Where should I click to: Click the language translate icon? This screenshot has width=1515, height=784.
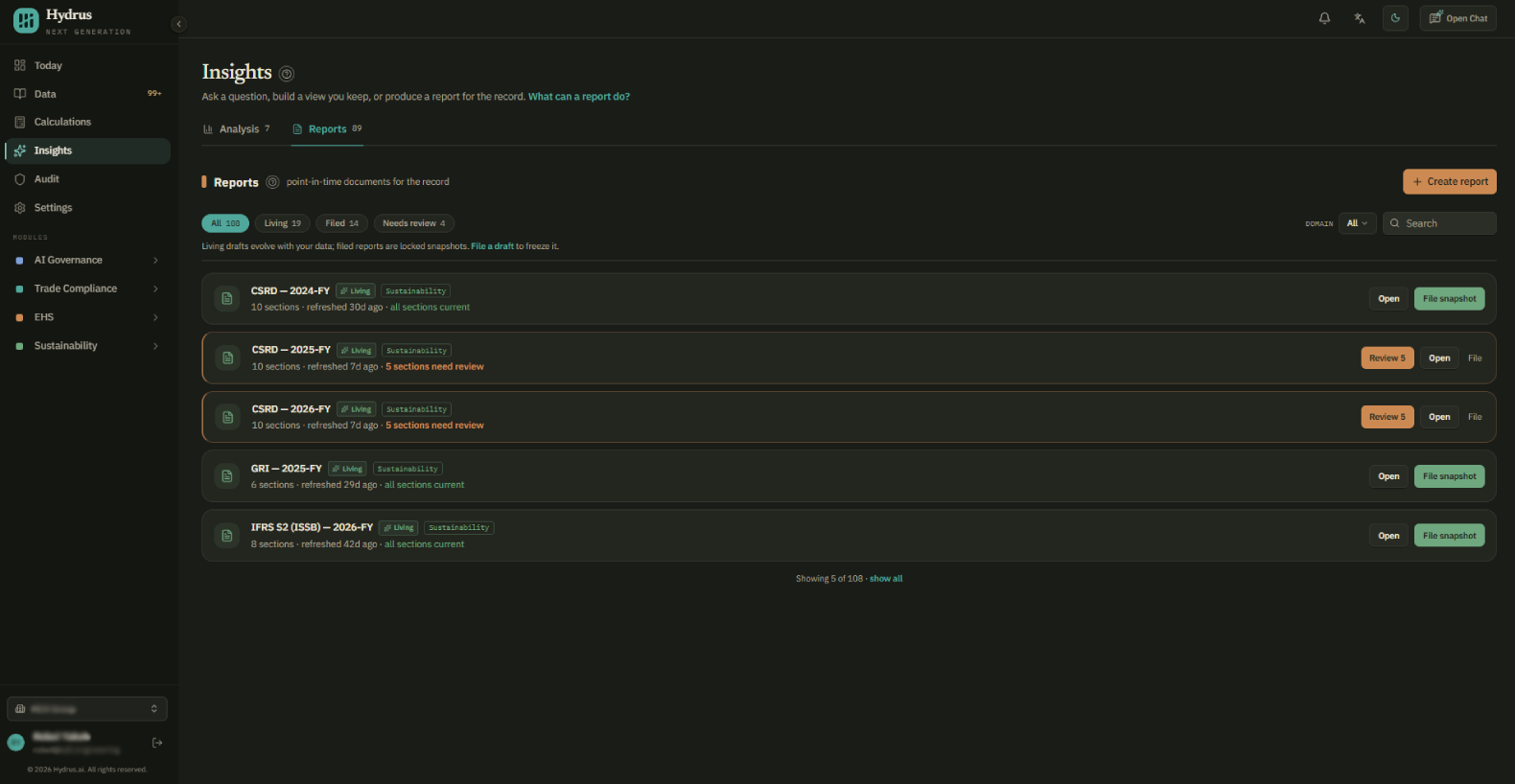point(1360,18)
